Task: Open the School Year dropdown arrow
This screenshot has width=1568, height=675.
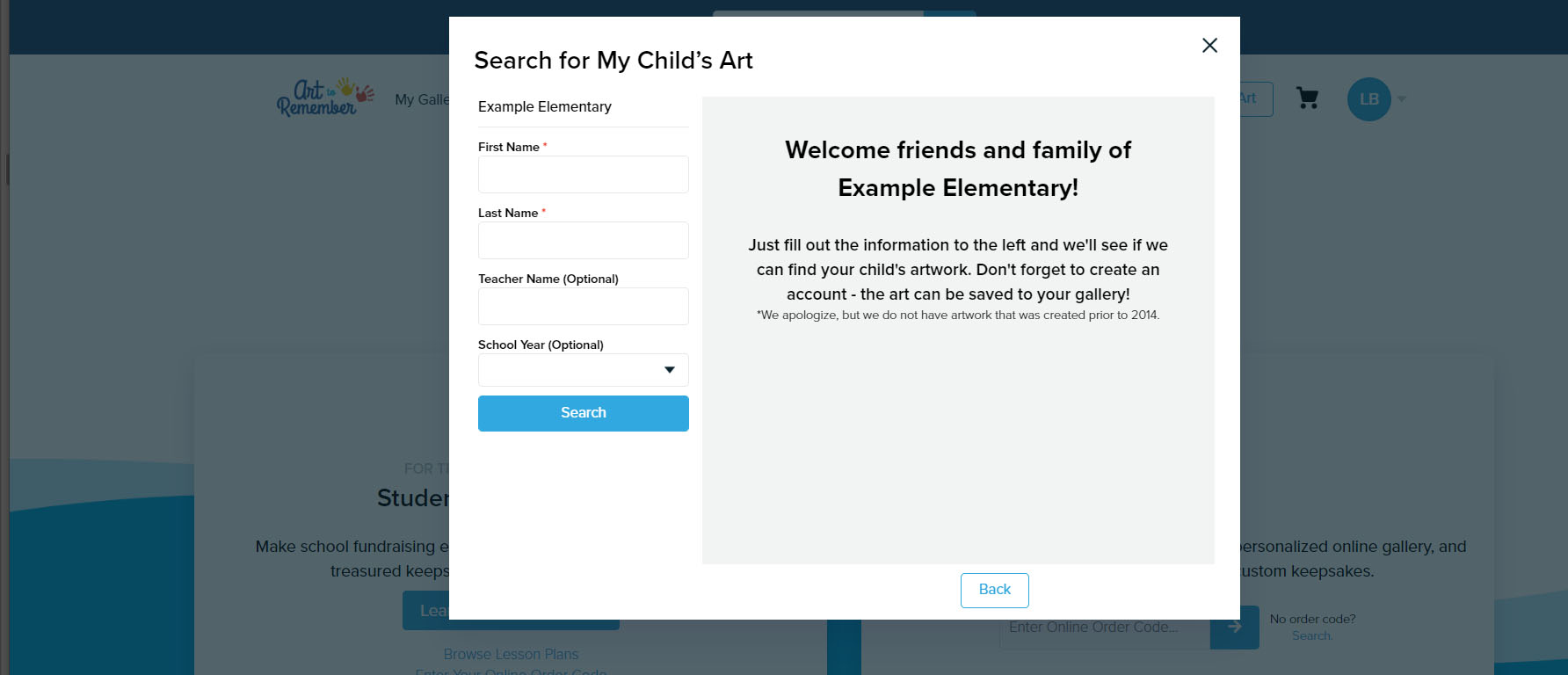Action: (x=670, y=369)
